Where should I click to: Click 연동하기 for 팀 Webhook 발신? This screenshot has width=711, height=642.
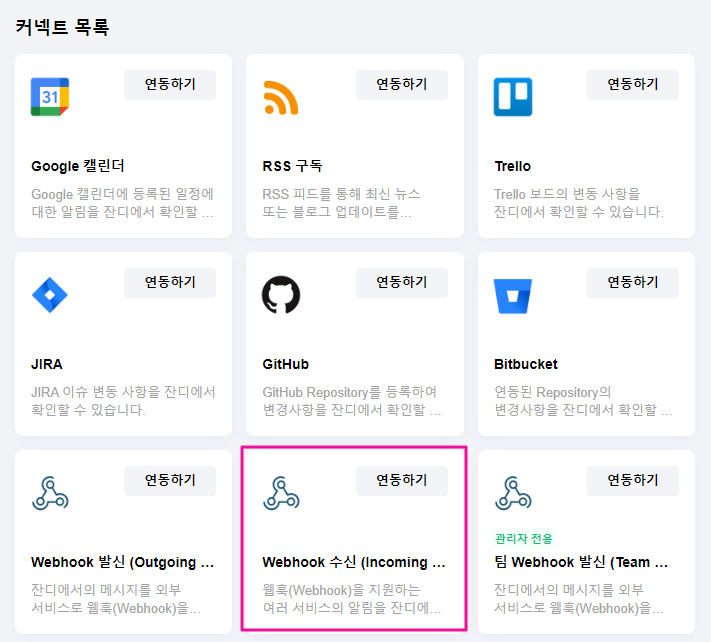pos(633,481)
